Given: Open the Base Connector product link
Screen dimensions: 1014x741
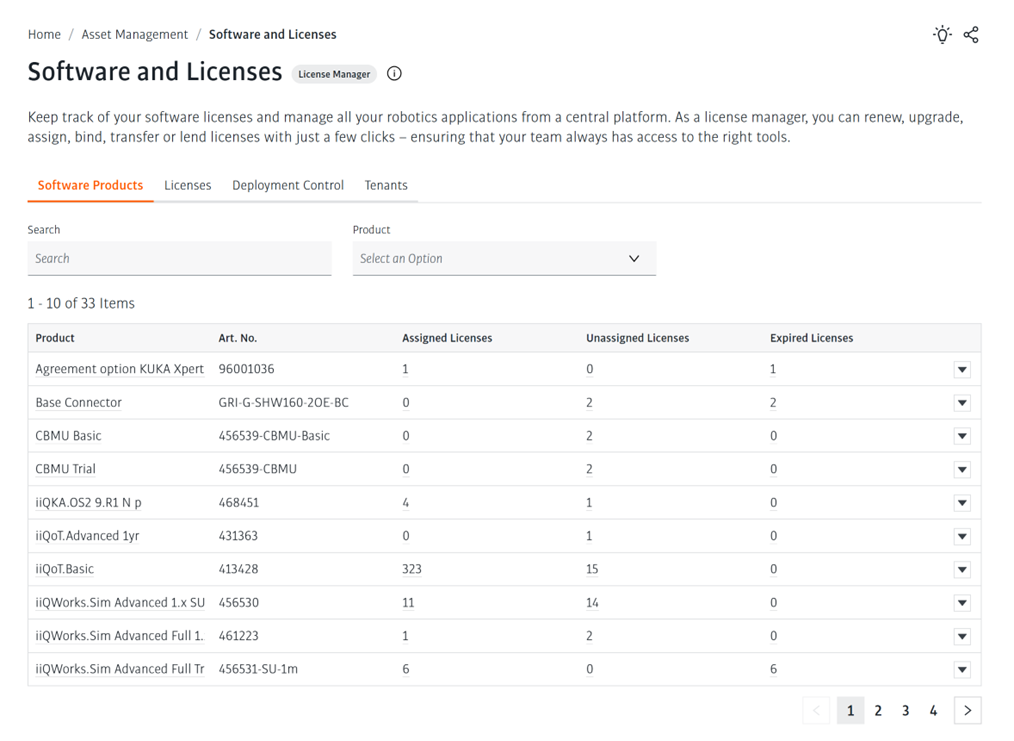Looking at the screenshot, I should pos(78,403).
